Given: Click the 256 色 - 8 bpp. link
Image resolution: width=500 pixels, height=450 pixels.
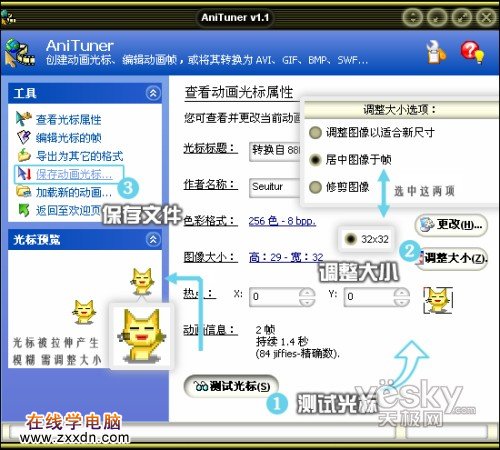Looking at the screenshot, I should [x=282, y=221].
